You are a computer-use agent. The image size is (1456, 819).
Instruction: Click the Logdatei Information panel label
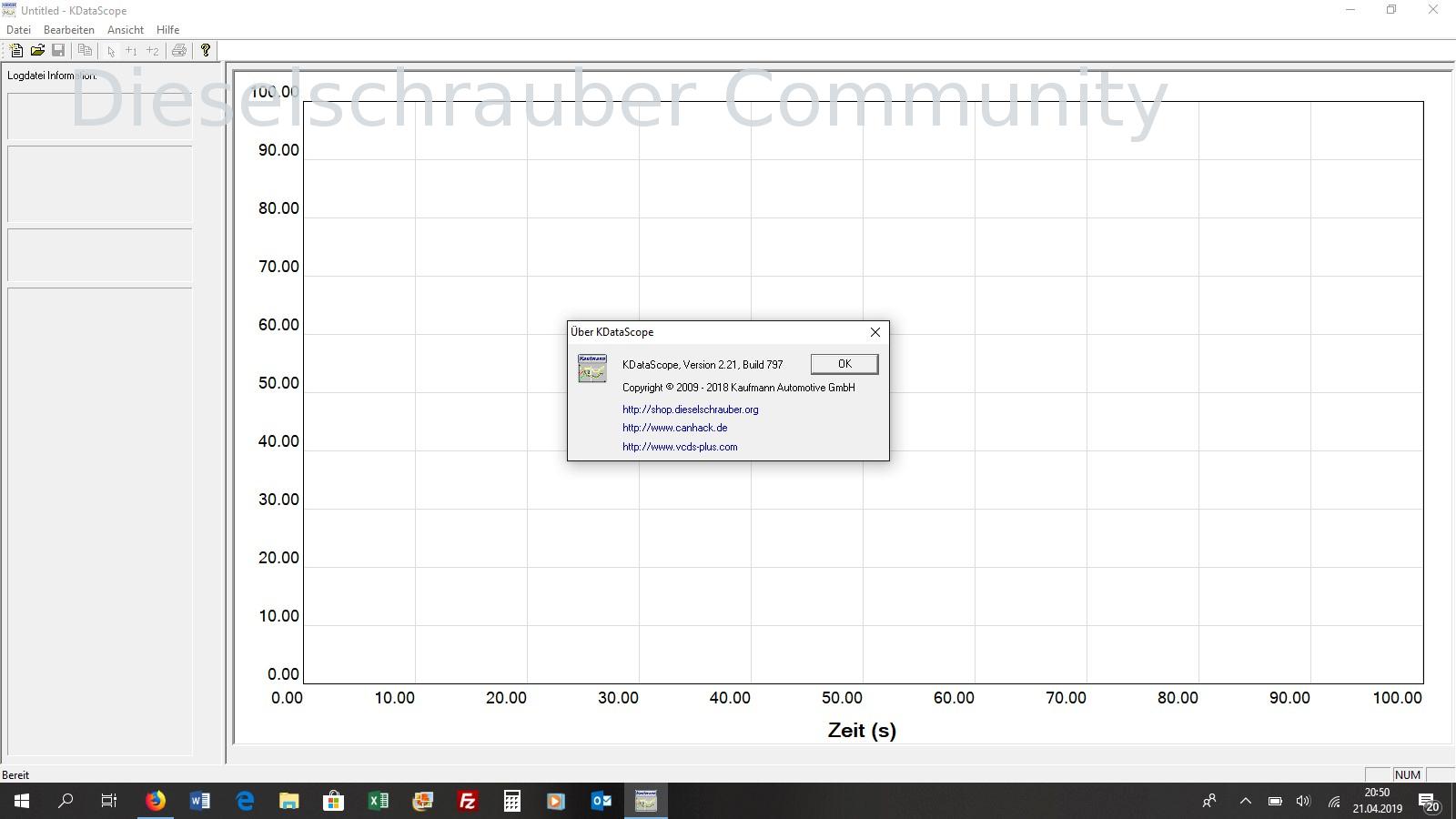(52, 76)
